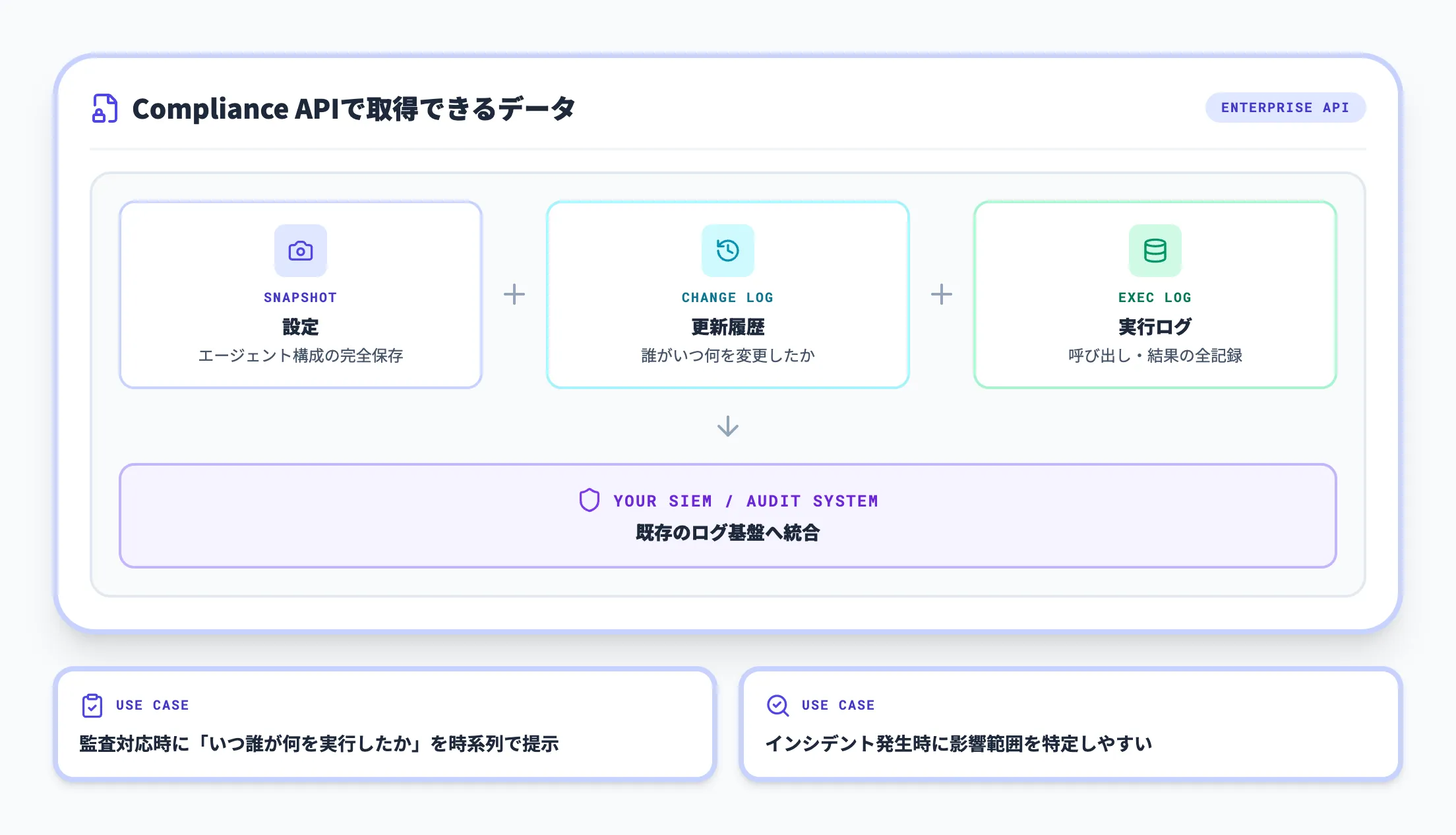Viewport: 1456px width, 835px height.
Task: Click the clipboard icon on the left USE CASE
Action: (x=92, y=706)
